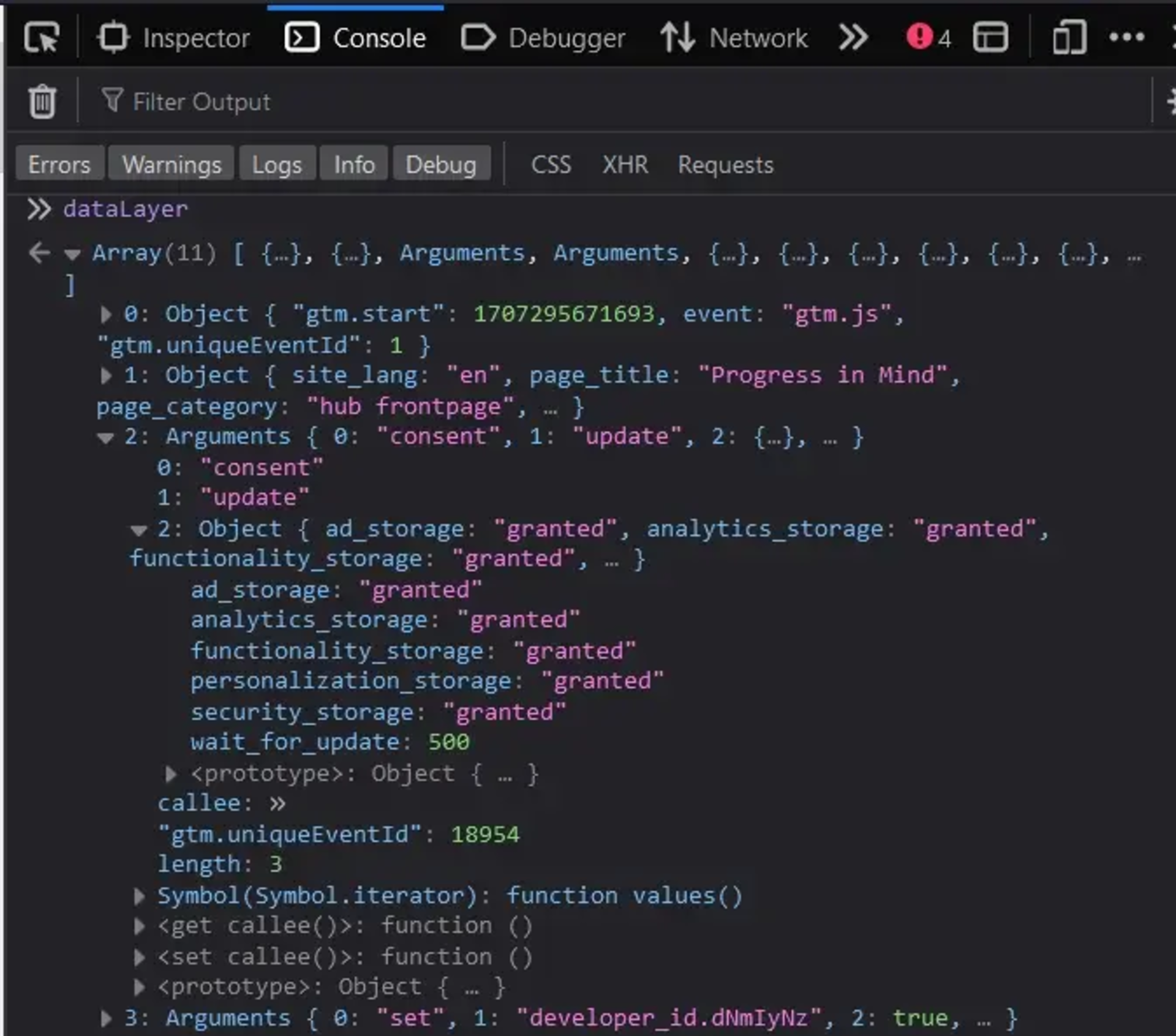The width and height of the screenshot is (1176, 1036).
Task: Toggle the split console layout icon
Action: [x=991, y=37]
